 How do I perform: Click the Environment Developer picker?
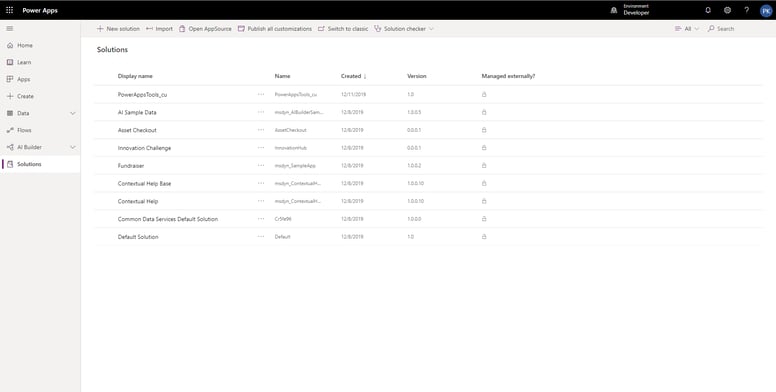pyautogui.click(x=630, y=10)
